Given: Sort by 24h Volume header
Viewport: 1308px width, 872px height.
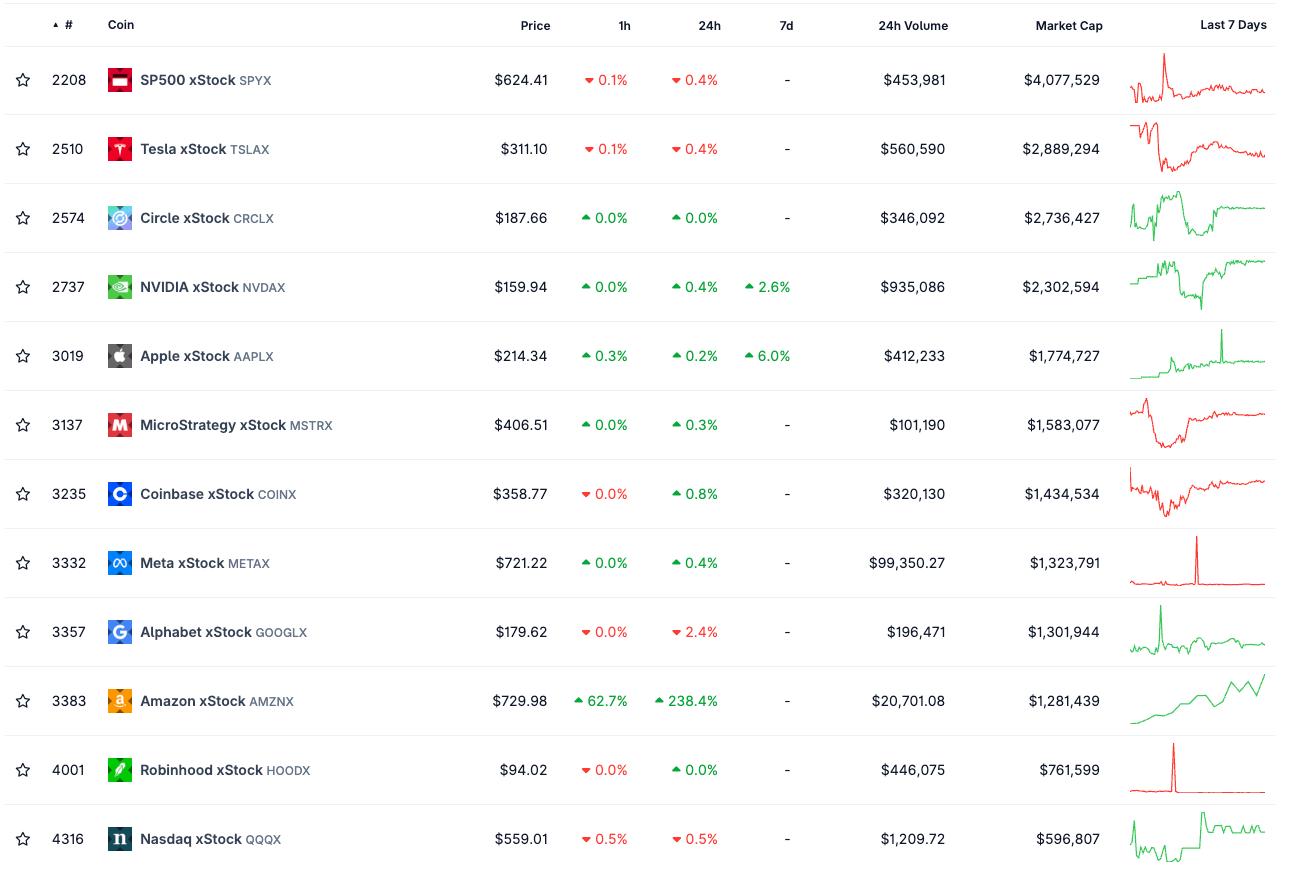Looking at the screenshot, I should pos(913,26).
